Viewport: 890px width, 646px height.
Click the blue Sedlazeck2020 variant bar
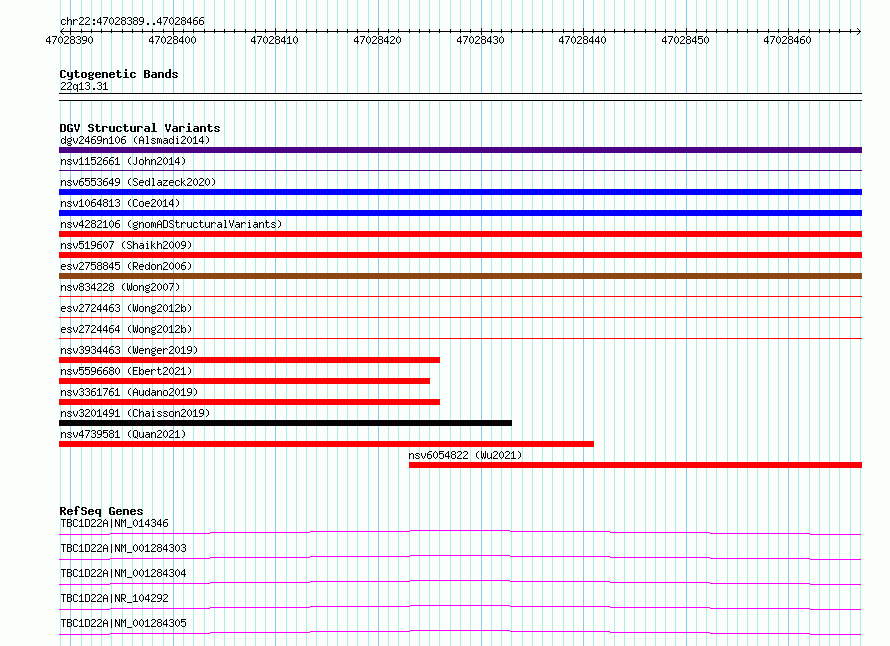460,192
